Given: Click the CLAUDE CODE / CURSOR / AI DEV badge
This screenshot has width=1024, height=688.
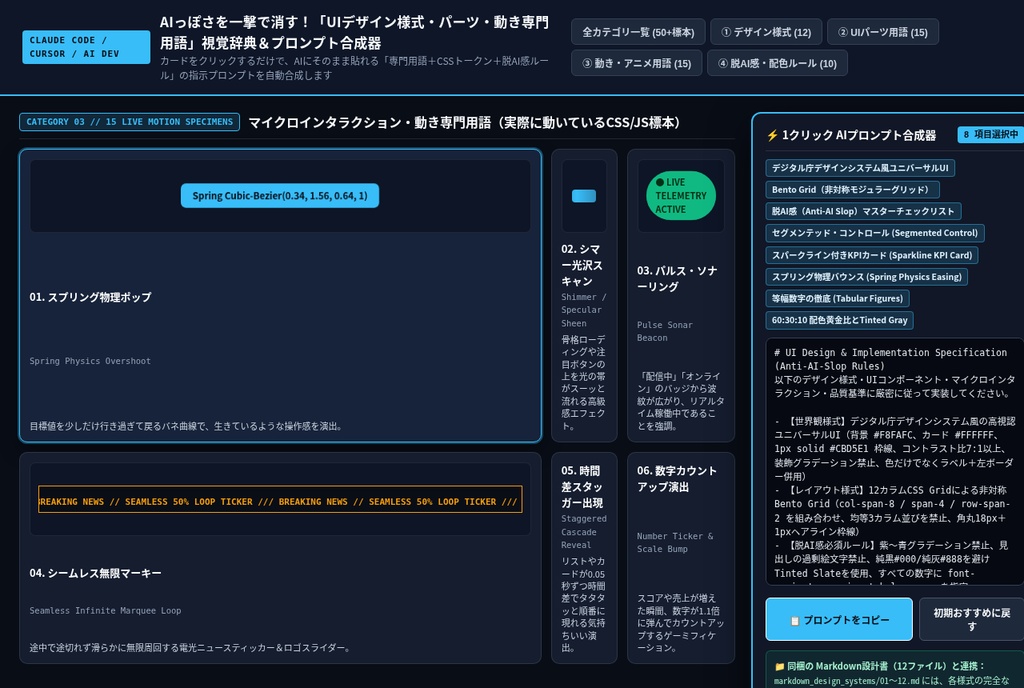Looking at the screenshot, I should pos(86,47).
